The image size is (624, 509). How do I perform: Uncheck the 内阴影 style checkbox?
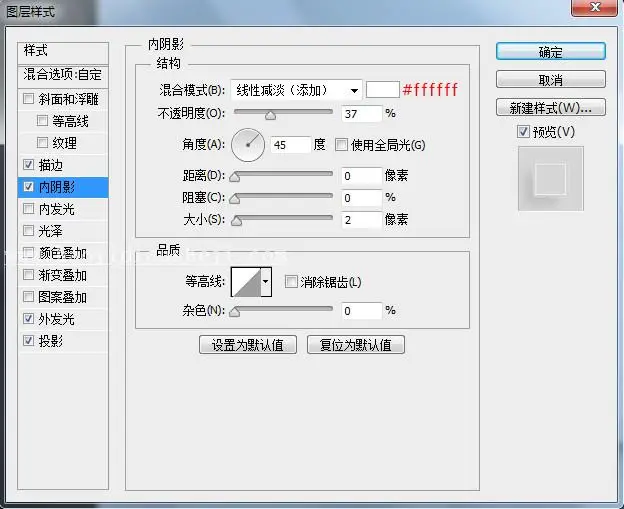[29, 186]
